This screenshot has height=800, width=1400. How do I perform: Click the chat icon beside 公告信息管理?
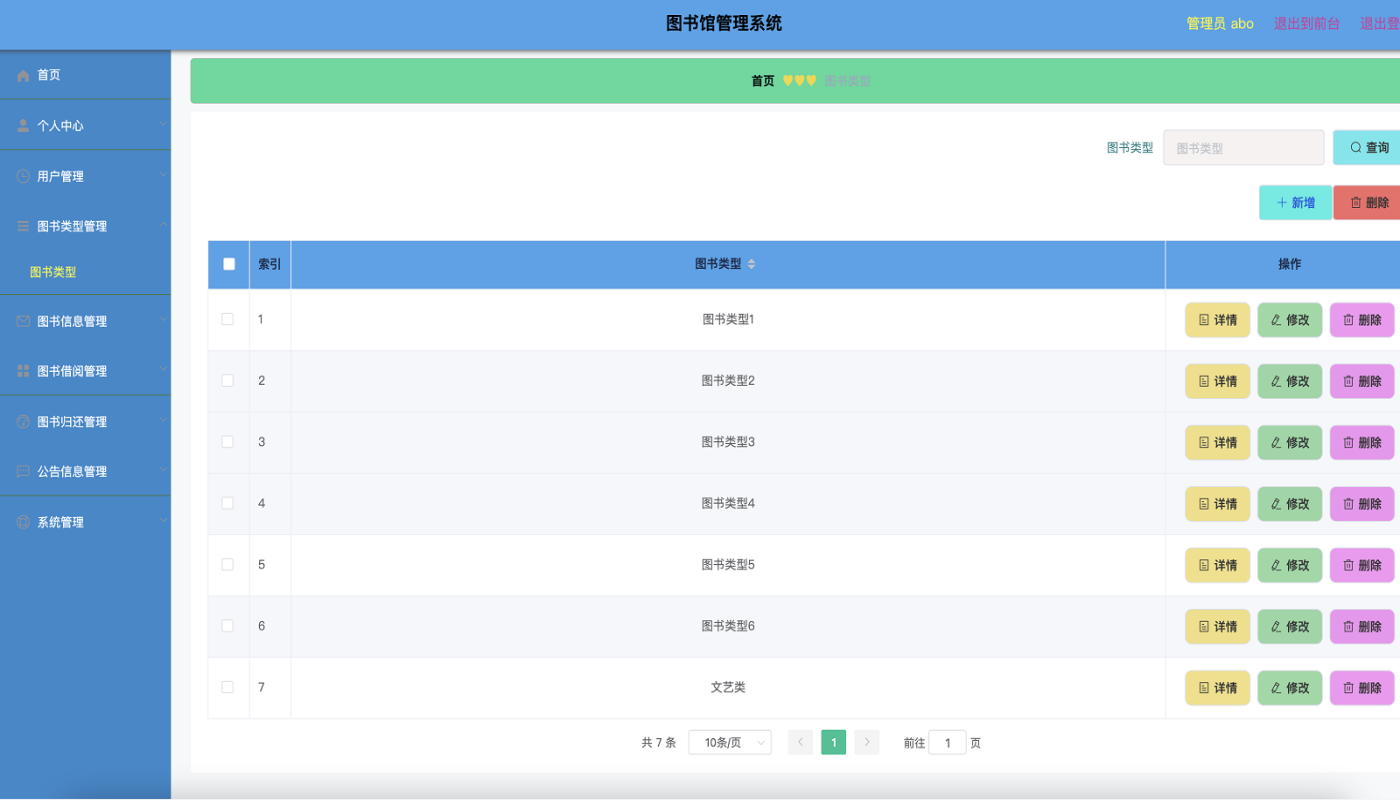click(x=24, y=471)
